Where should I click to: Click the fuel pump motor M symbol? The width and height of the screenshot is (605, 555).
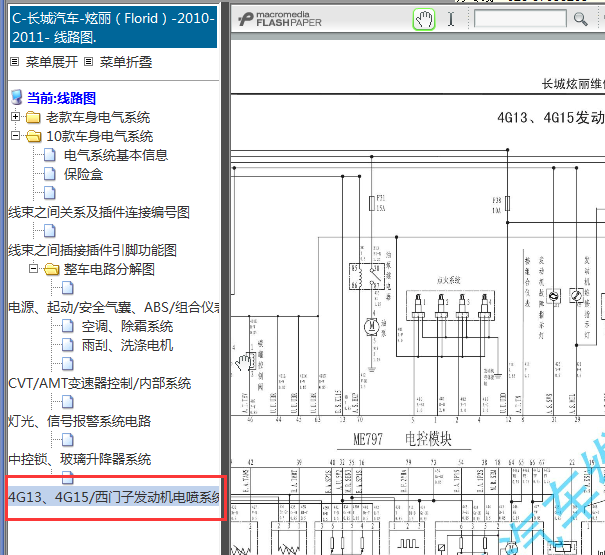372,327
